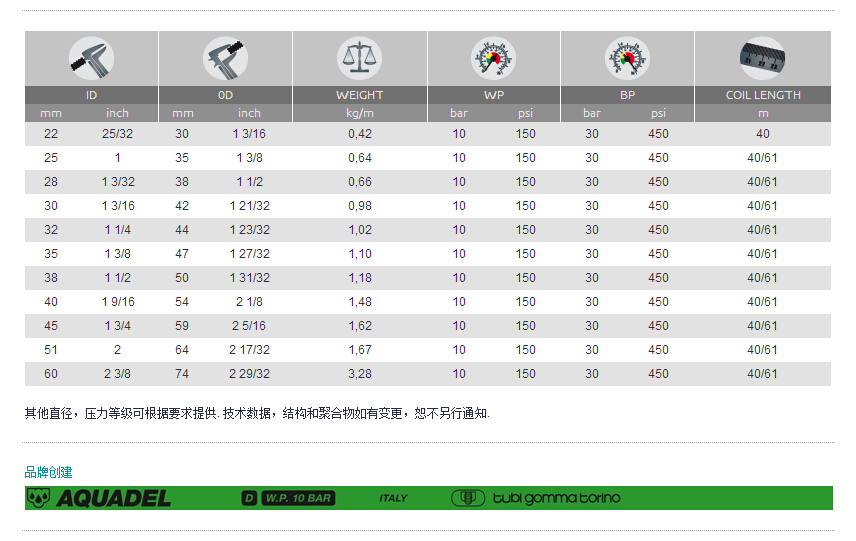Click the burst pressure gauge icon
Viewport: 856px width, 541px height.
pos(627,58)
